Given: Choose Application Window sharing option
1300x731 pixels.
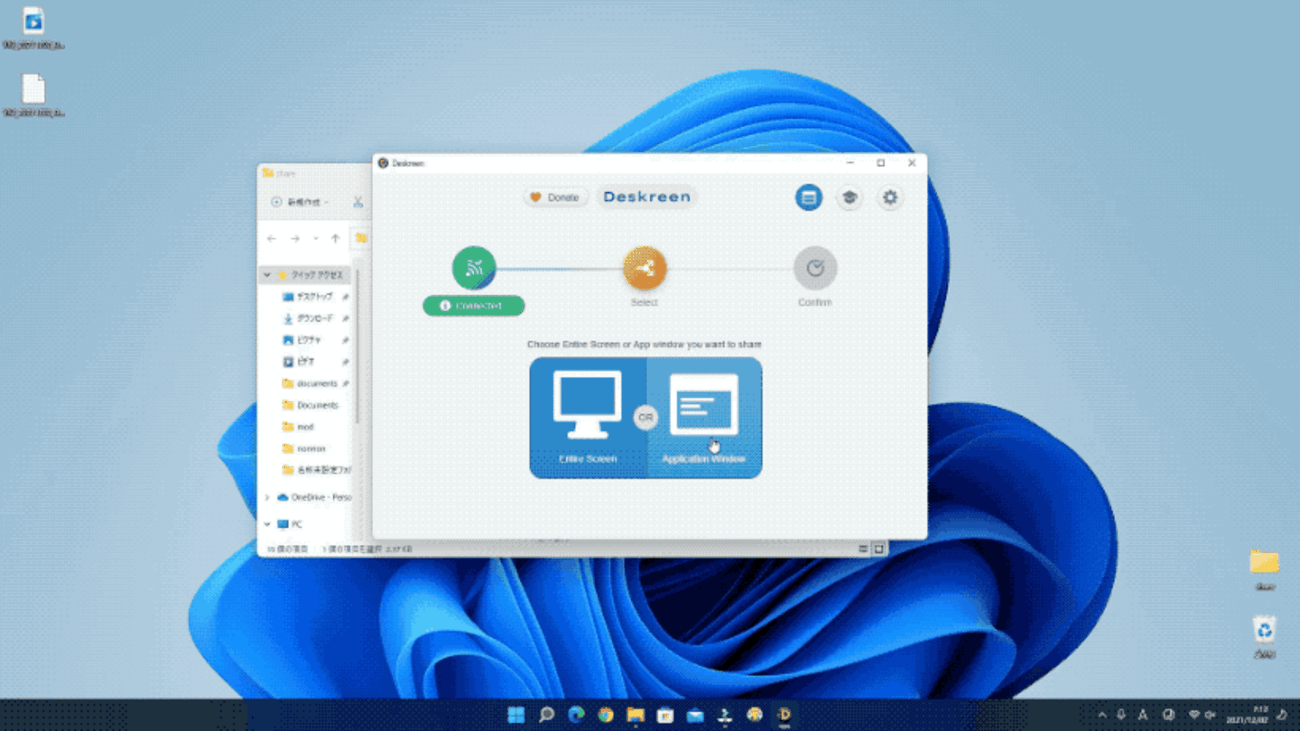Looking at the screenshot, I should pyautogui.click(x=704, y=417).
